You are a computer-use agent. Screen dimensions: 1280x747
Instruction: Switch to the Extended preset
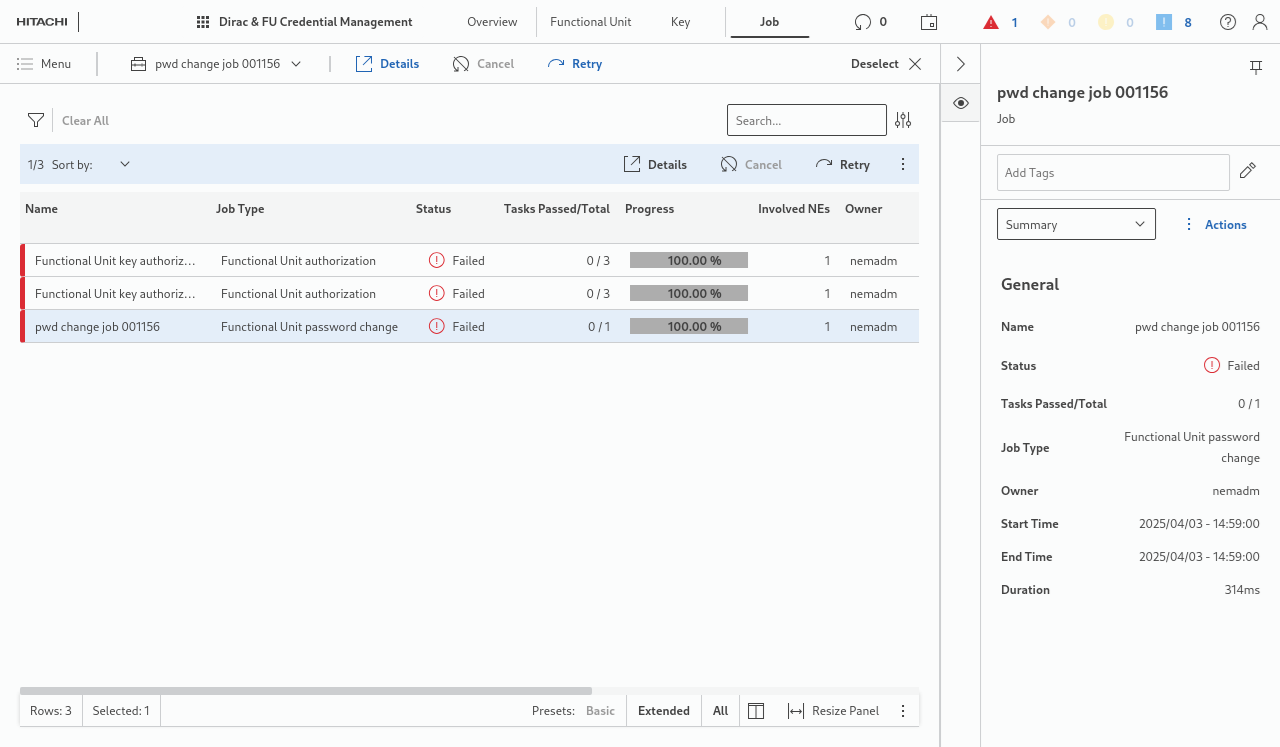click(x=663, y=711)
